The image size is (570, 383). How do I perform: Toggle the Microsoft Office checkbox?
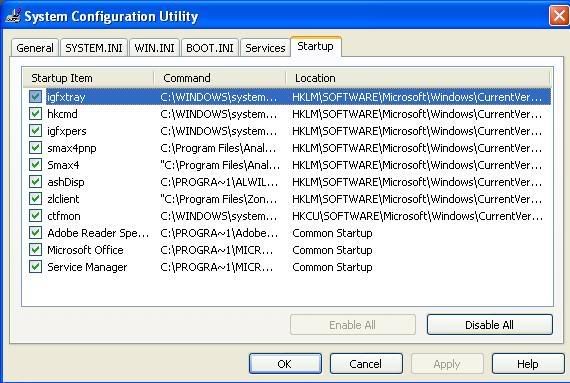tap(35, 250)
